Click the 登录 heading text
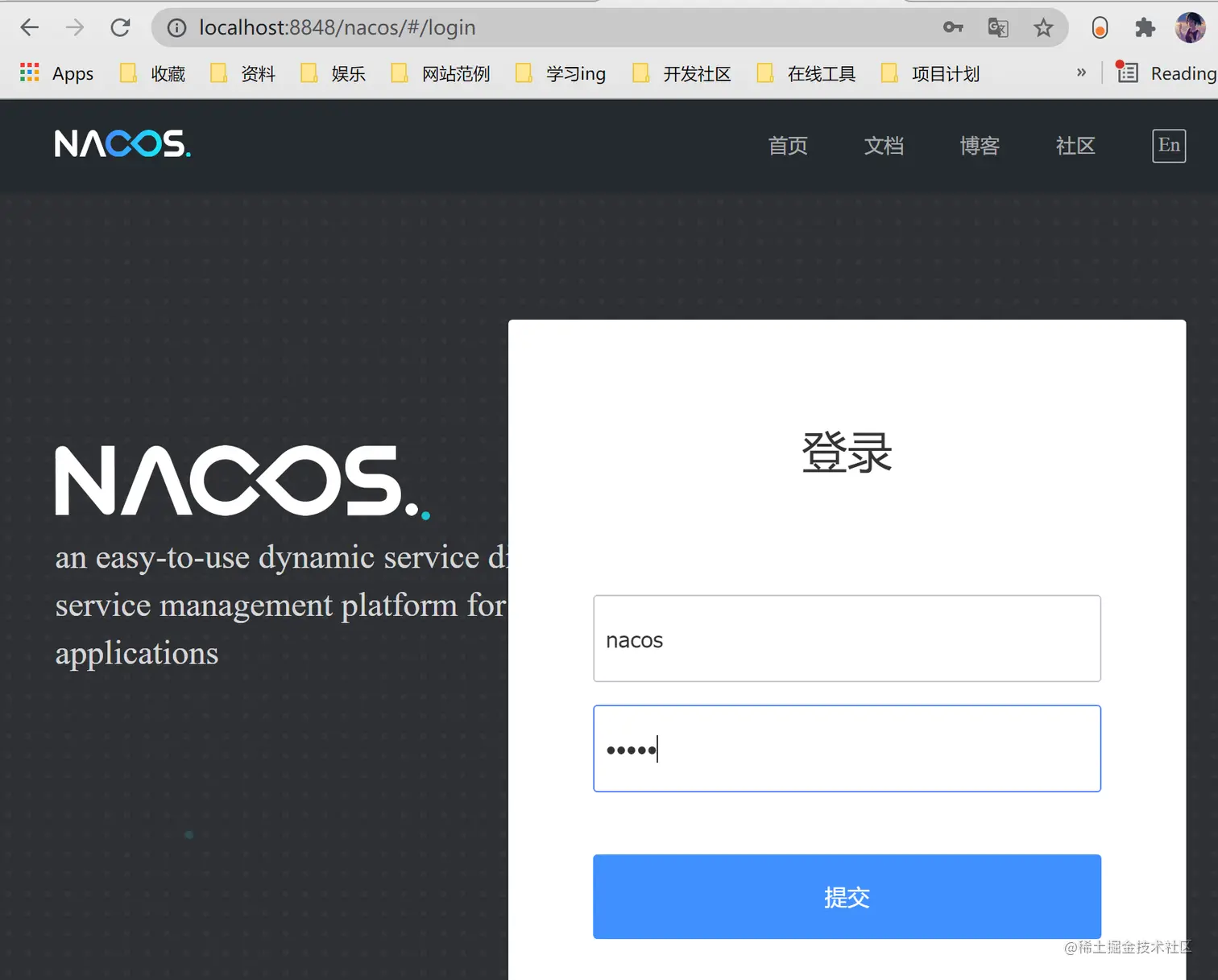The width and height of the screenshot is (1218, 980). click(847, 452)
